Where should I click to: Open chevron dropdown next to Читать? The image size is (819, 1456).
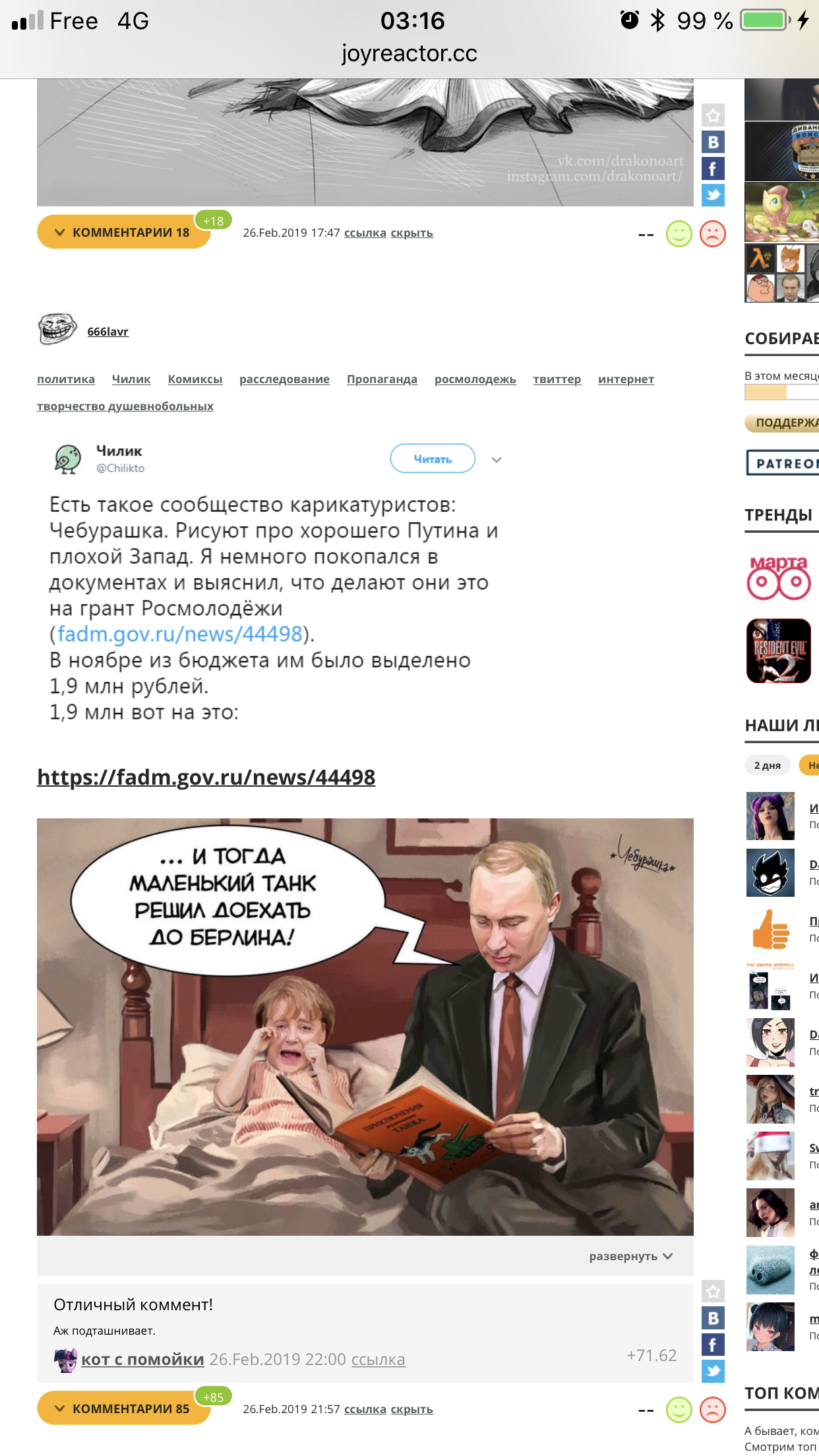(497, 460)
